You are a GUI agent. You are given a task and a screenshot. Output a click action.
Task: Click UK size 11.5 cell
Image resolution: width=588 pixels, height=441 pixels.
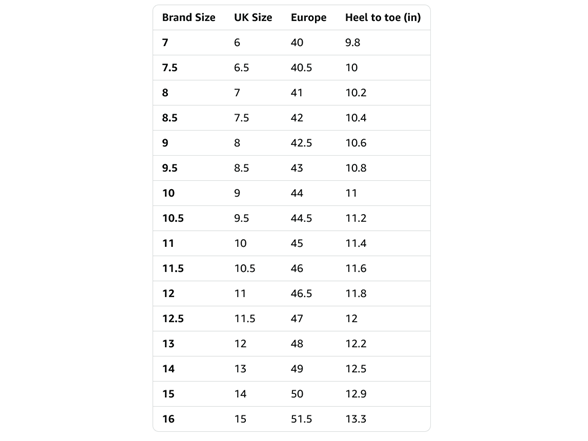[245, 319]
